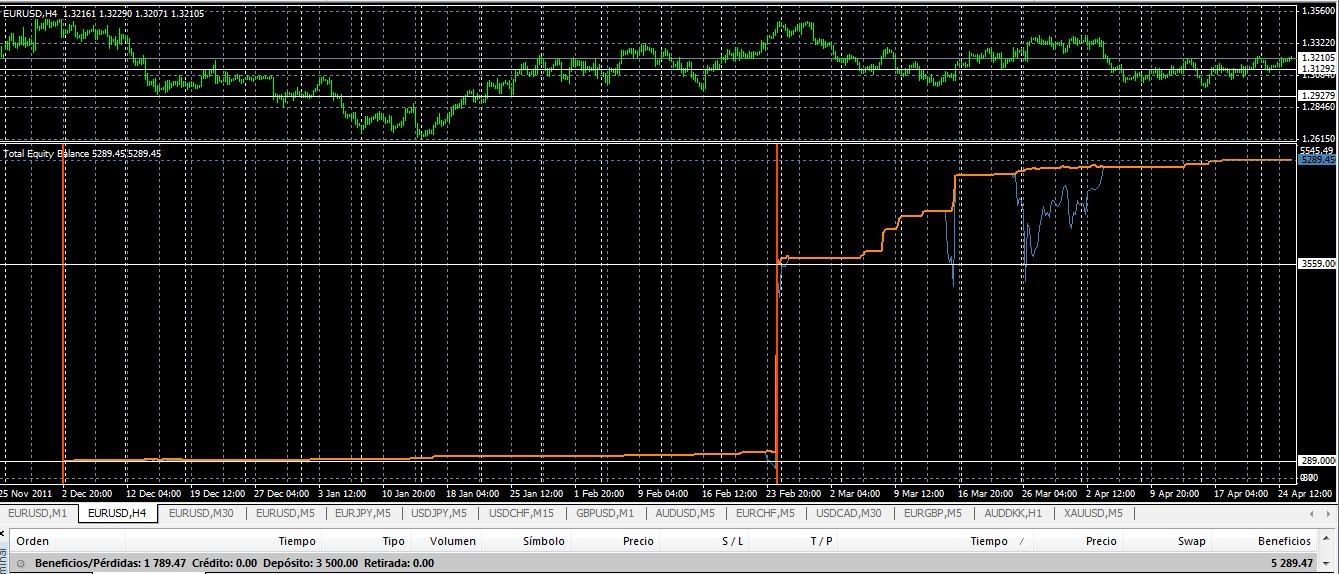
Task: Open the EURJPY,M5 chart tab
Action: 364,513
